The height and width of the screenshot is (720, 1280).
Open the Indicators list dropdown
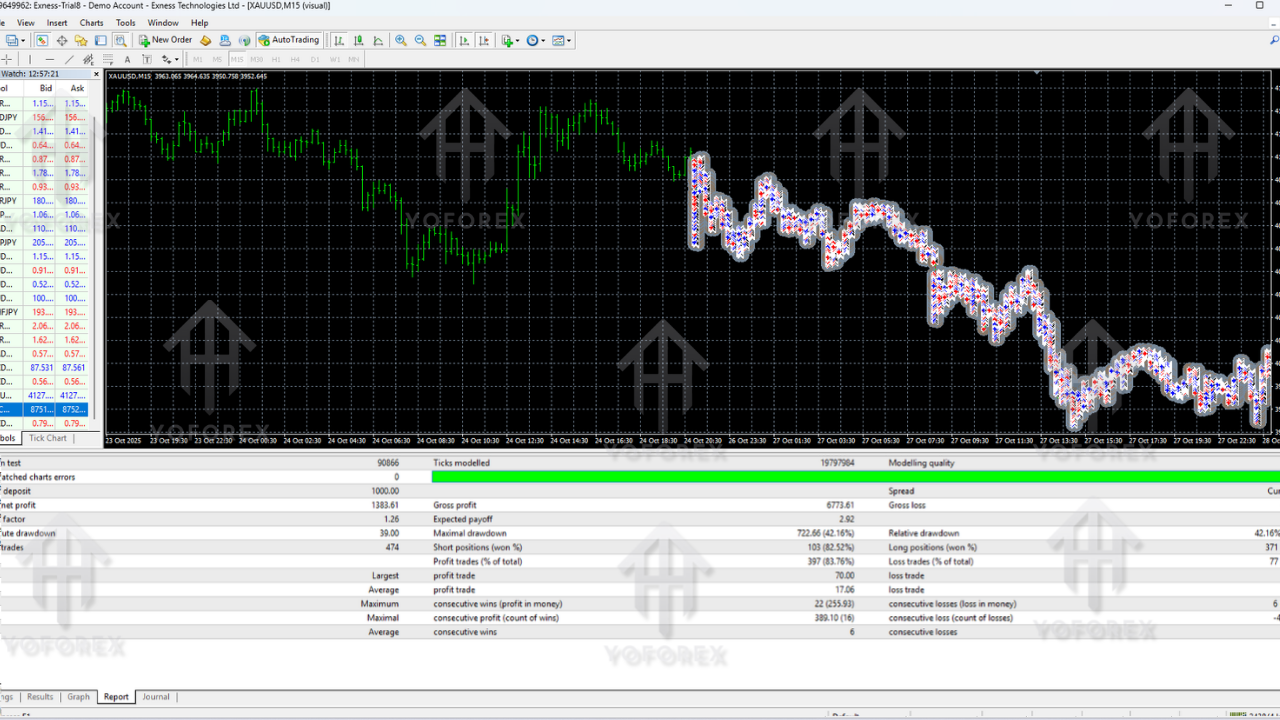pos(509,41)
